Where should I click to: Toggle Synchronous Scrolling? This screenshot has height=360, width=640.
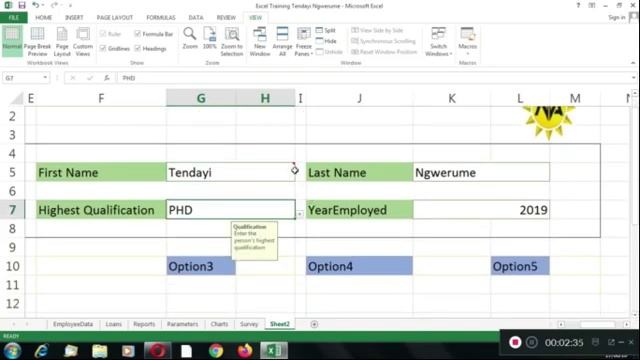383,41
